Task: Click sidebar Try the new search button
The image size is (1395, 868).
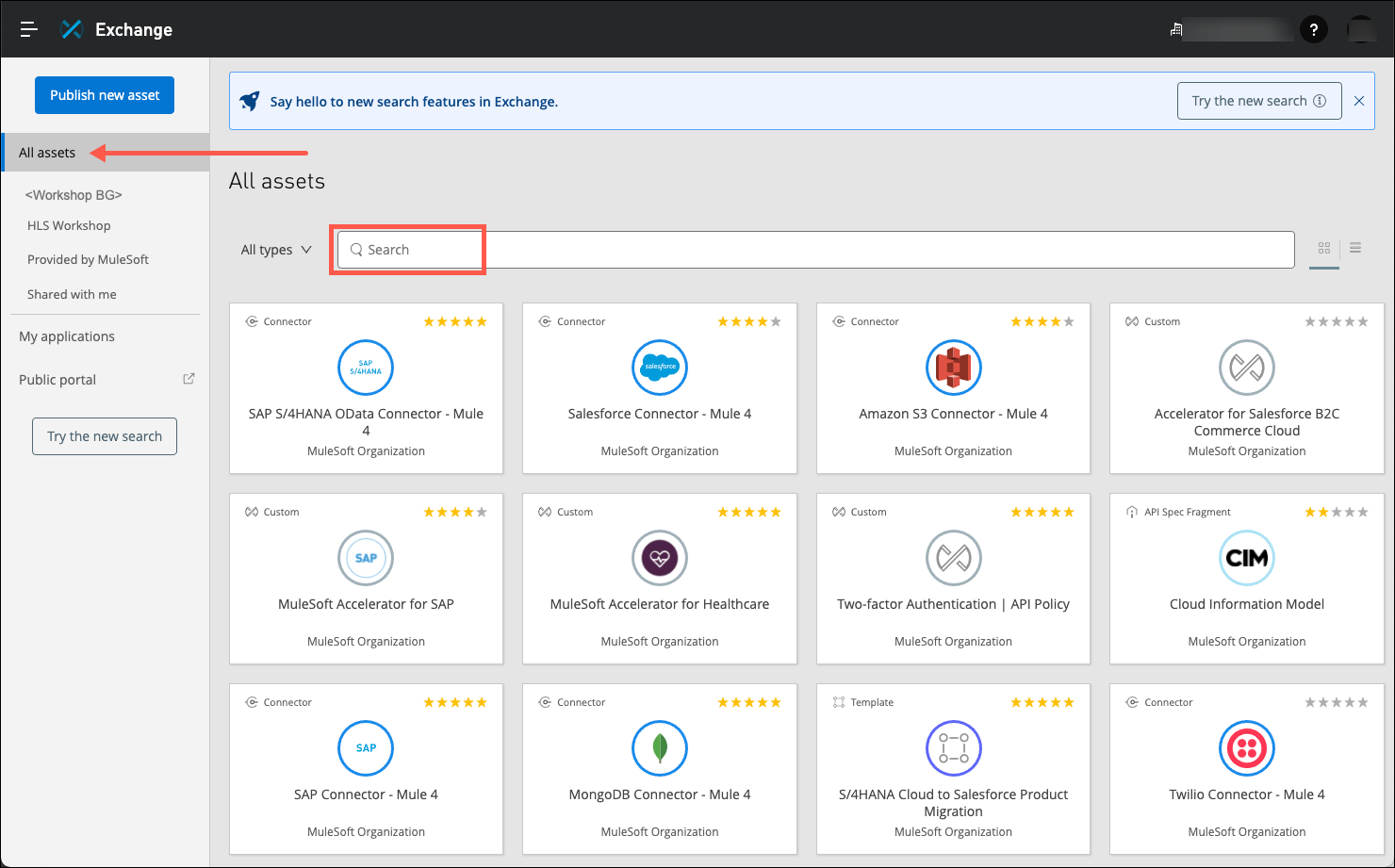Action: tap(105, 436)
